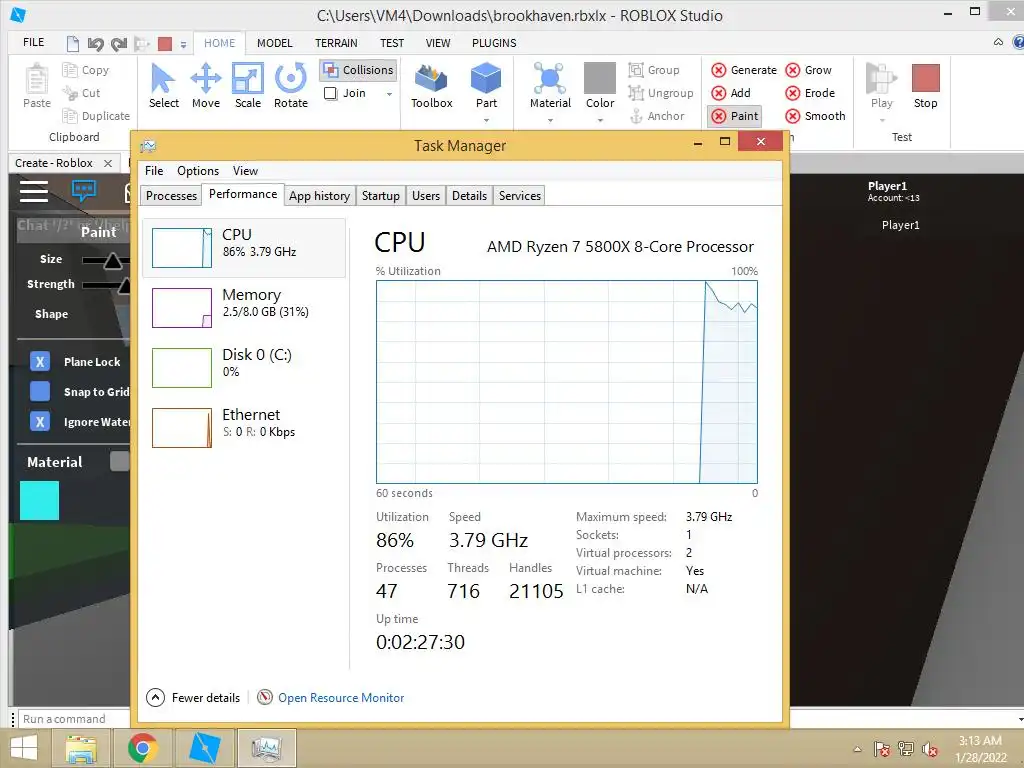This screenshot has width=1024, height=768.
Task: Open the FILE menu in Roblox Studio
Action: (33, 42)
